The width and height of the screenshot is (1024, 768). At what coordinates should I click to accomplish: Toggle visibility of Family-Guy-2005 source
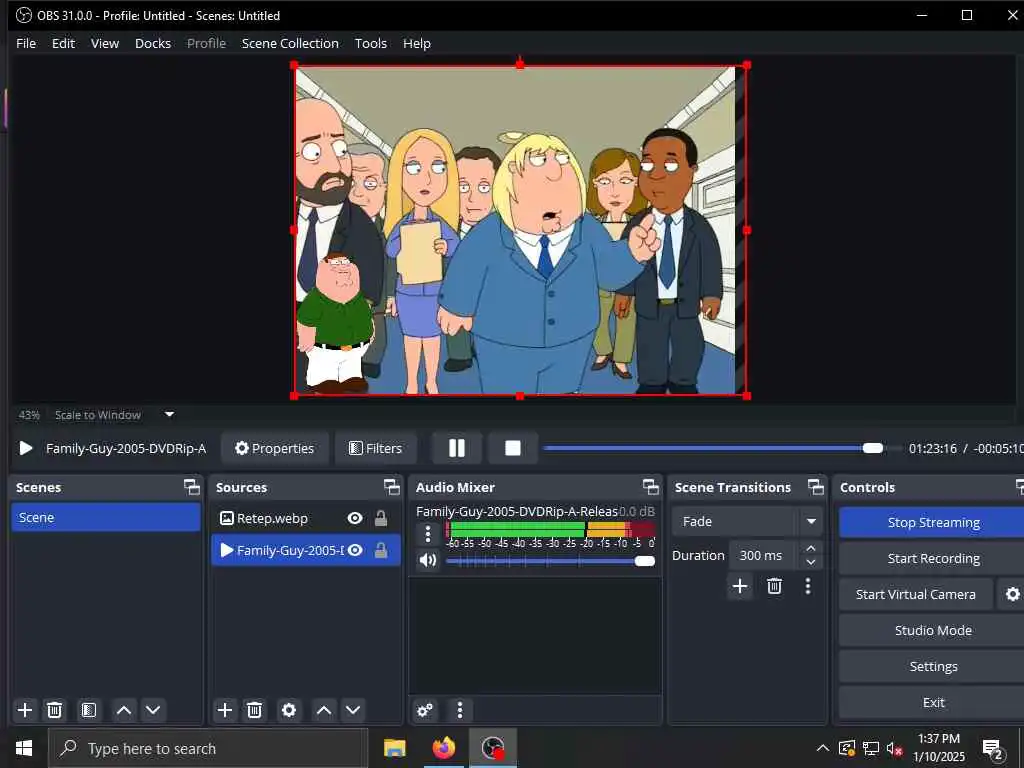click(355, 551)
